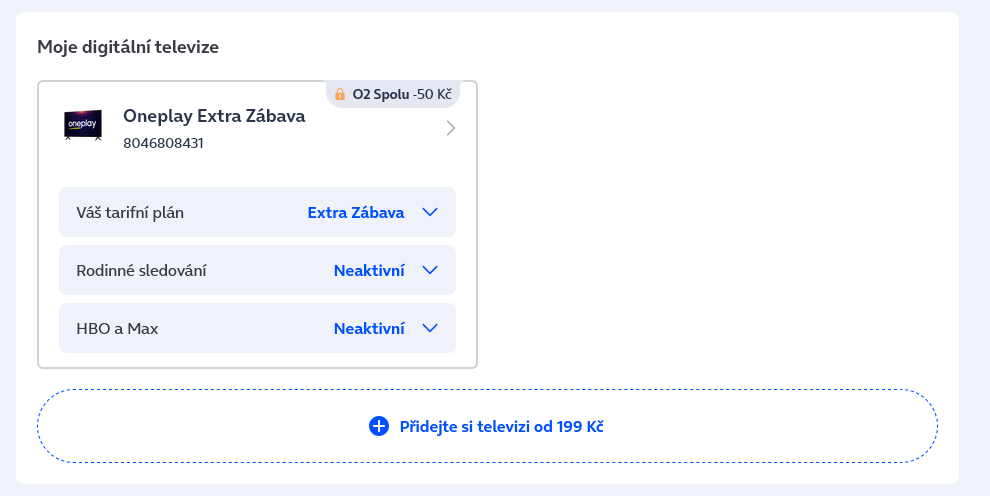Viewport: 990px width, 496px height.
Task: Click the right arrow on Oneplay card
Action: [451, 128]
